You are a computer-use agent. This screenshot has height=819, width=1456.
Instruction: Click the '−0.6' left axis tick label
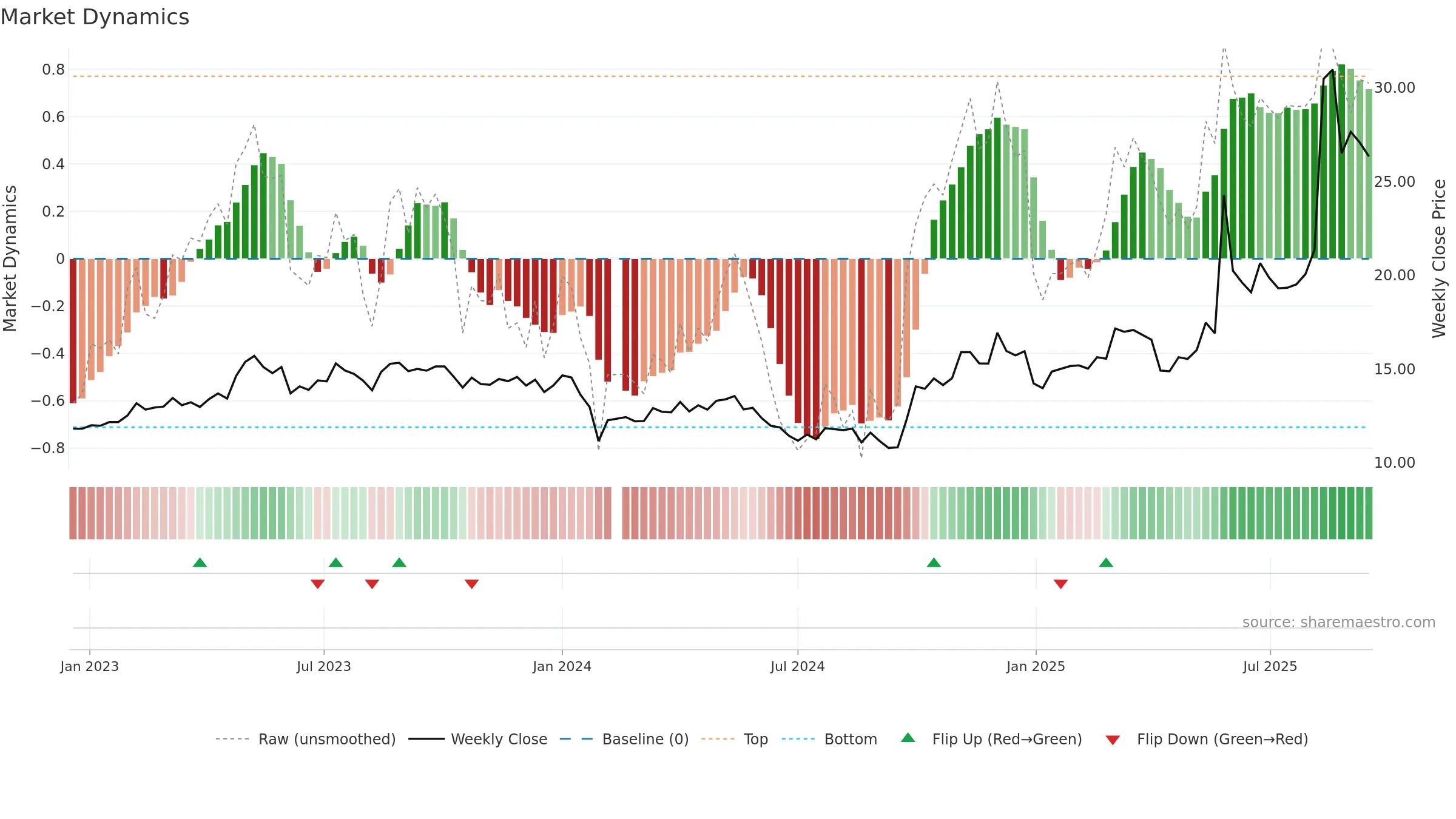click(48, 401)
